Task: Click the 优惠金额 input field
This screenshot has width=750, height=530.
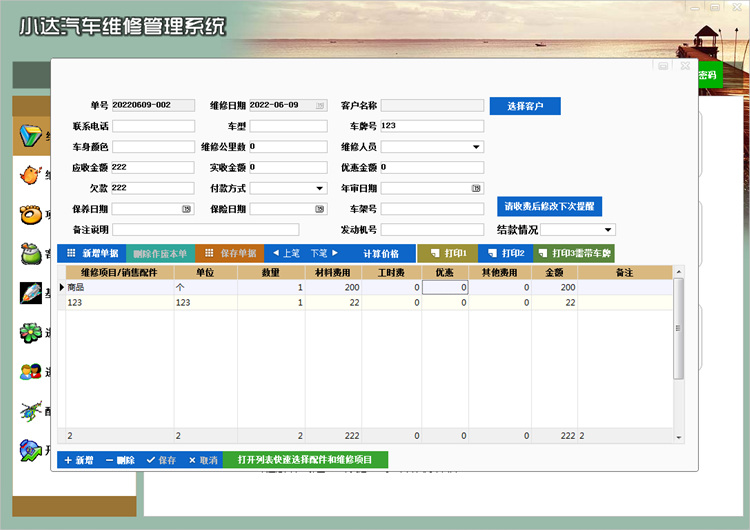Action: point(432,167)
